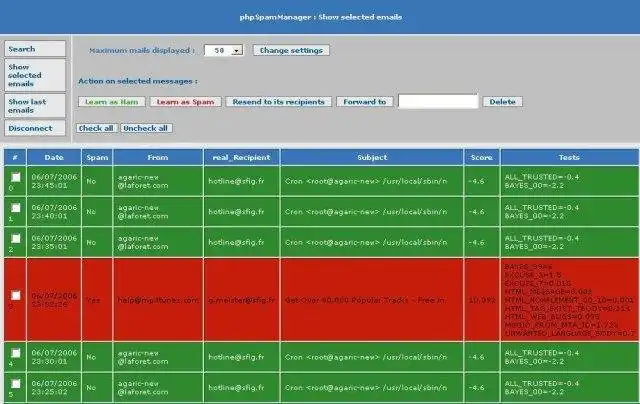
Task: Click the -4.6 score in the 23:30:01 row
Action: [476, 357]
